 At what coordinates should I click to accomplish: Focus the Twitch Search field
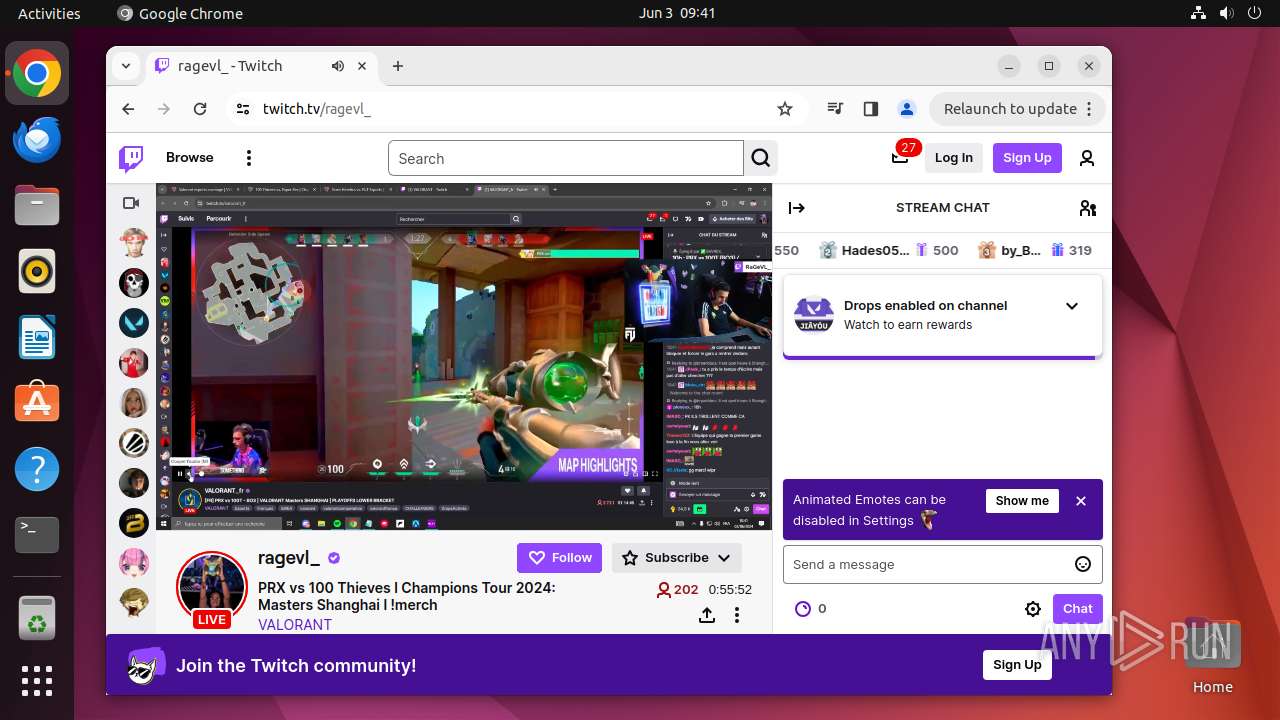pos(566,158)
